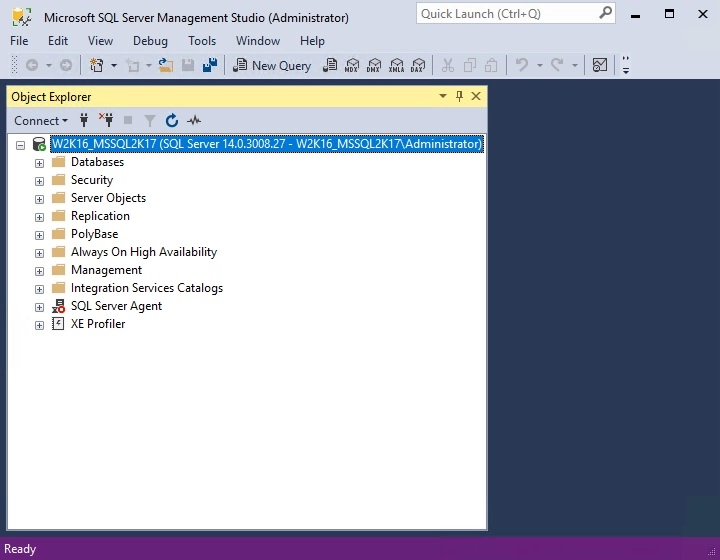Image resolution: width=720 pixels, height=560 pixels.
Task: Click the Database Engine Query icon
Action: (x=330, y=66)
